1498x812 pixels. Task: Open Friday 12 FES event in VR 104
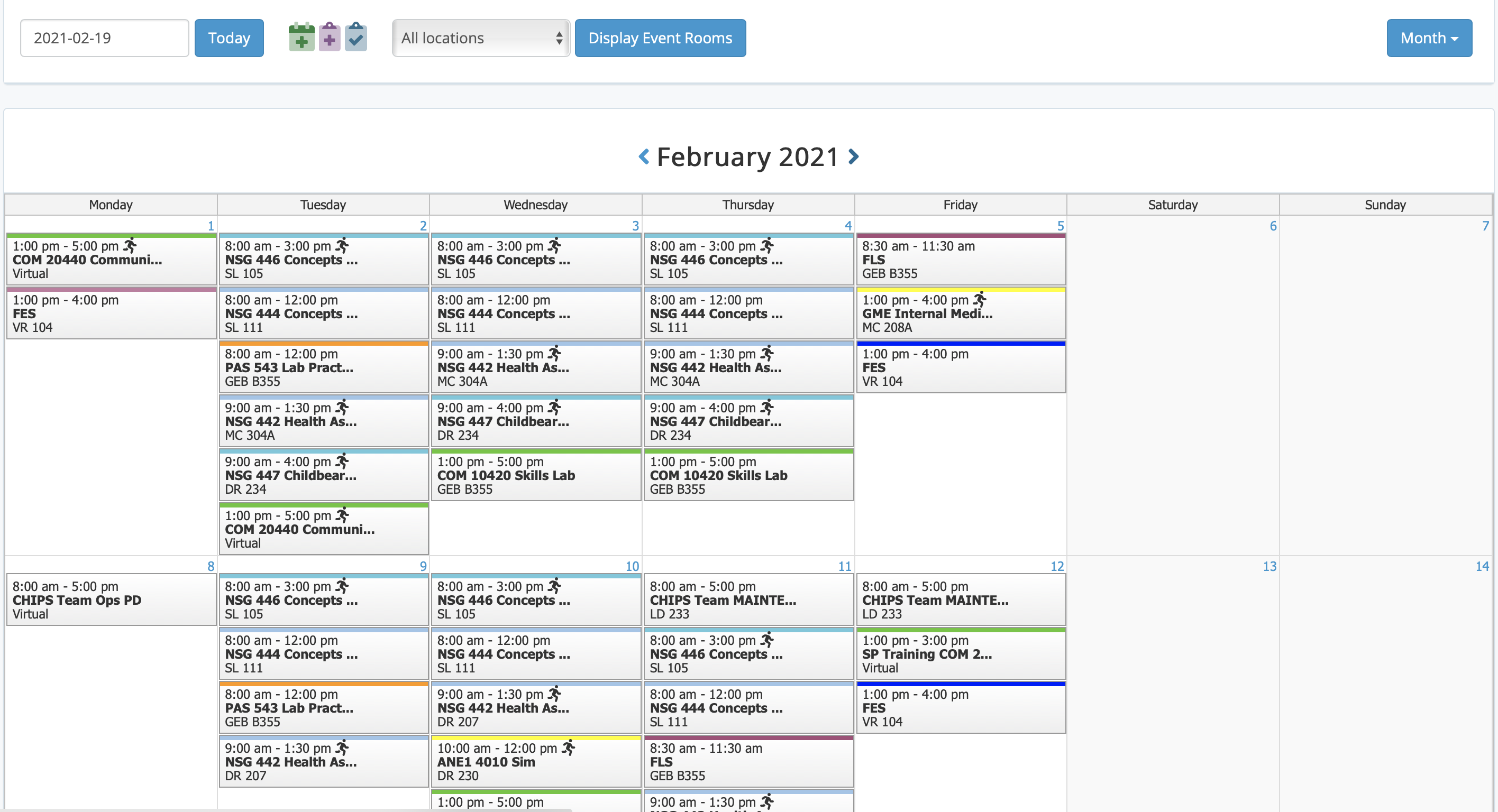pos(961,707)
